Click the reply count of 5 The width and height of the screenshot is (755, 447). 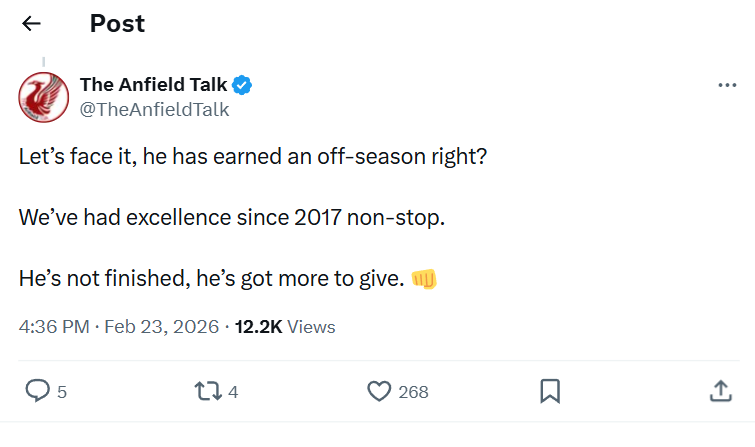[x=62, y=392]
